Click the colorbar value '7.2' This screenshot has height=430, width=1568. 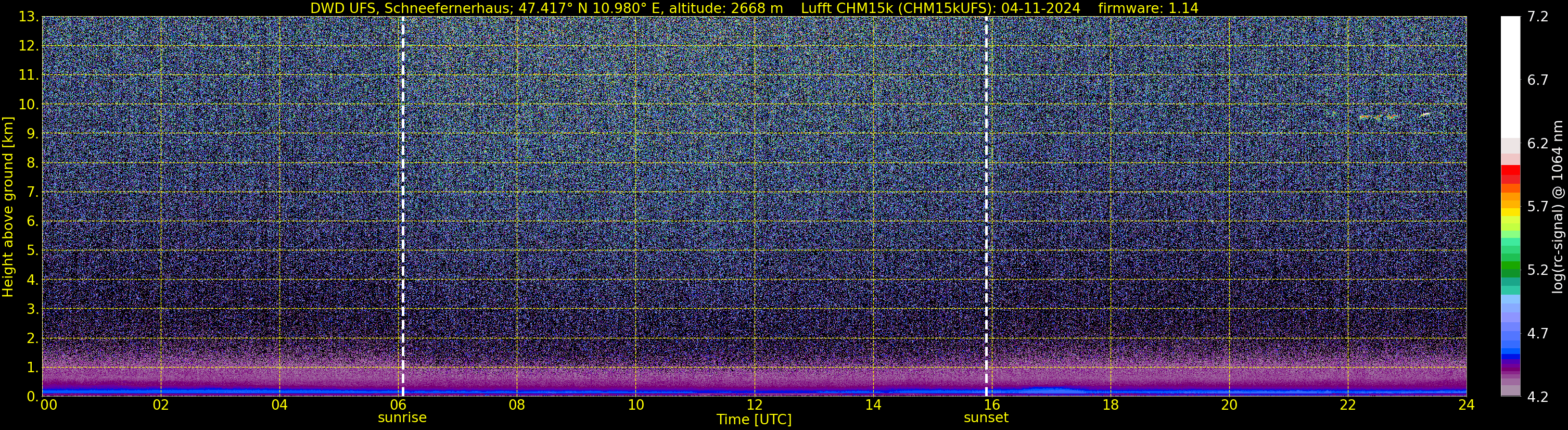point(1538,17)
